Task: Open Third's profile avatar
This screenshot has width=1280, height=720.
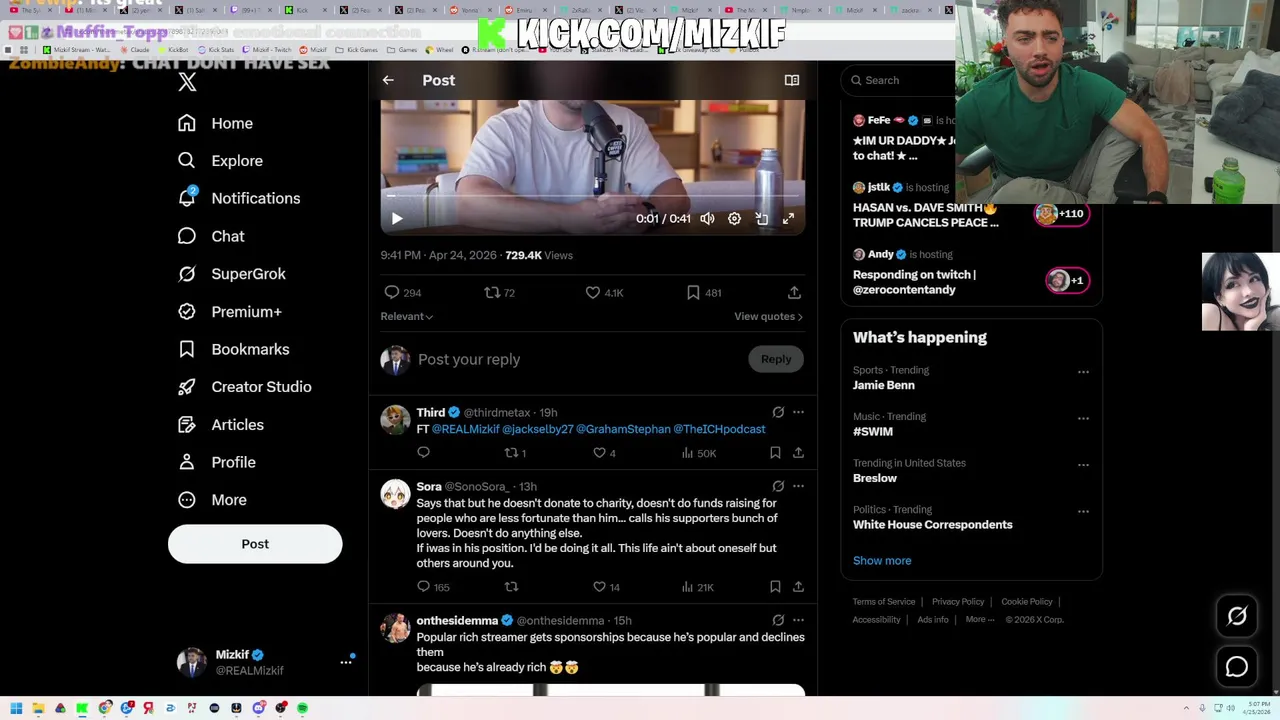Action: click(x=395, y=419)
